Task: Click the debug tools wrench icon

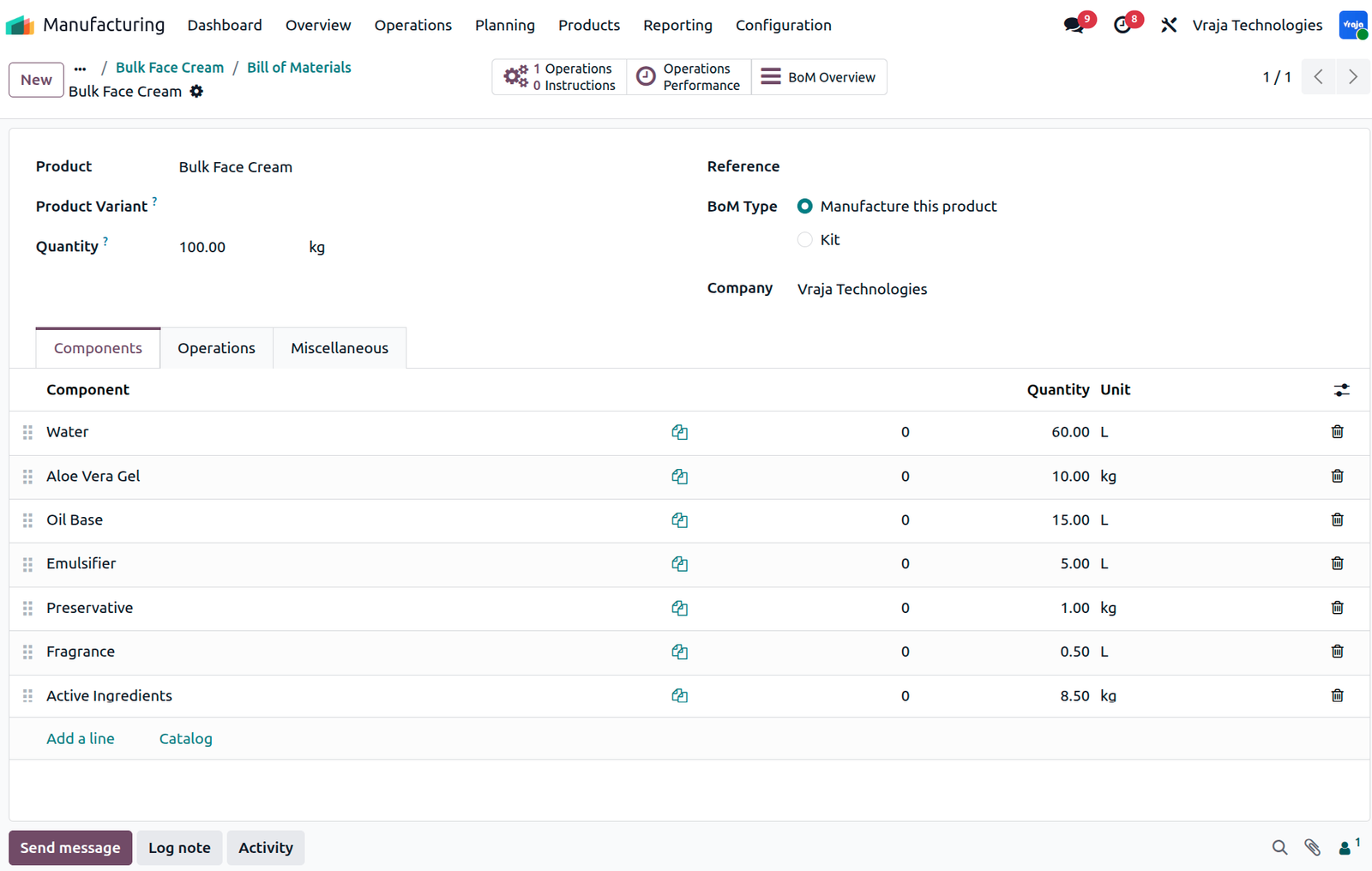Action: [x=1169, y=25]
